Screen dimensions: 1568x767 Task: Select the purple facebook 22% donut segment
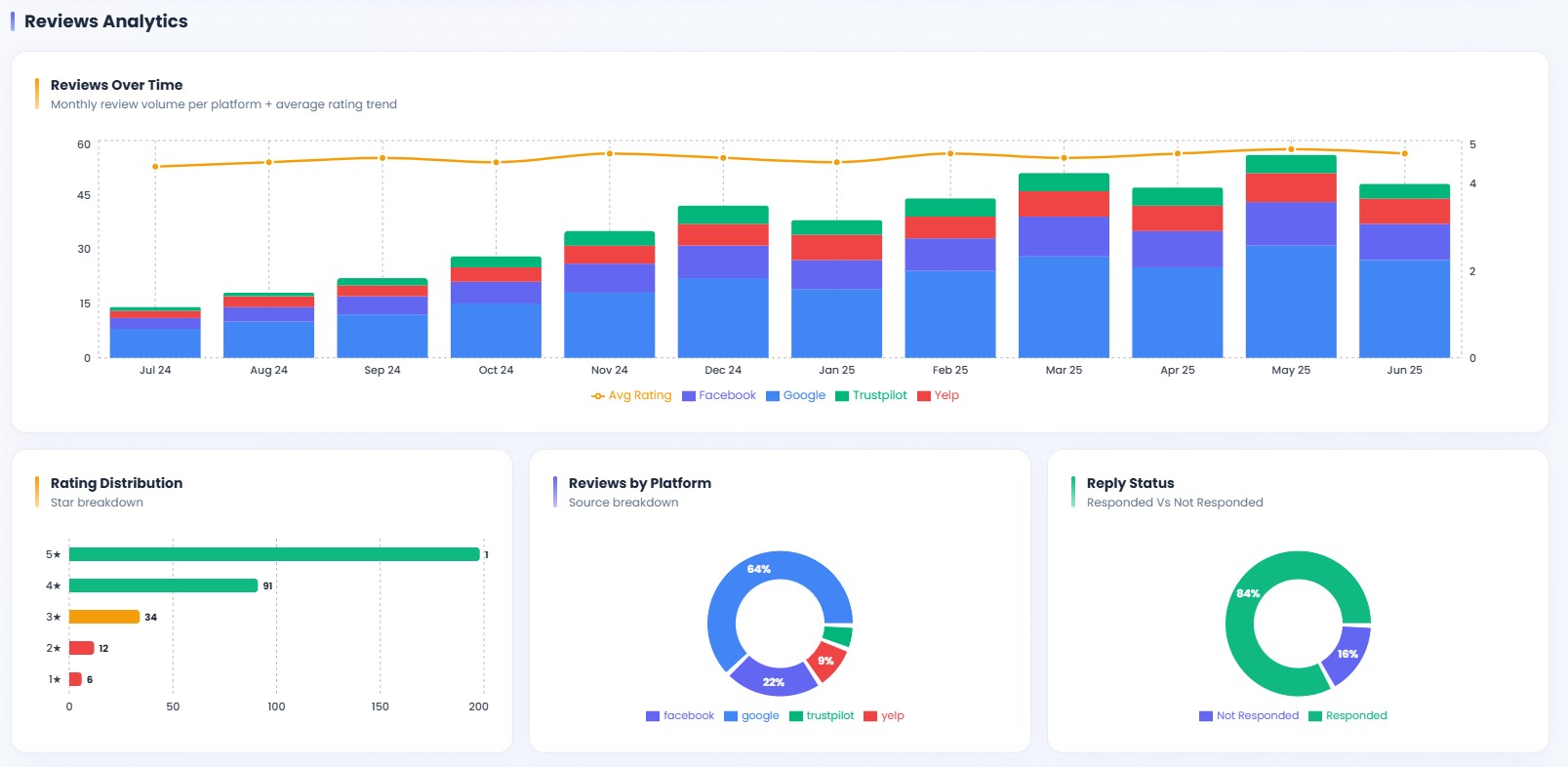[x=772, y=680]
